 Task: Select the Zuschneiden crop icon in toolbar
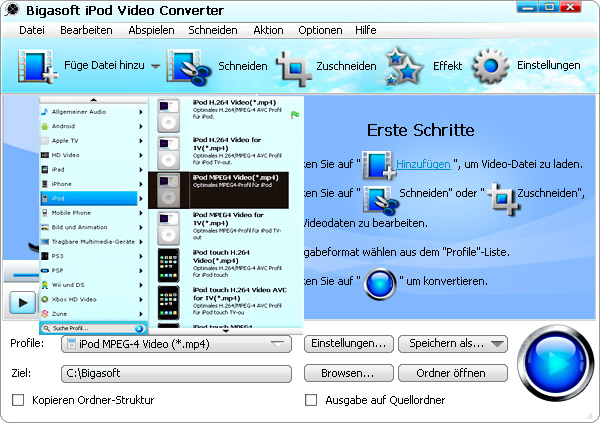[294, 68]
